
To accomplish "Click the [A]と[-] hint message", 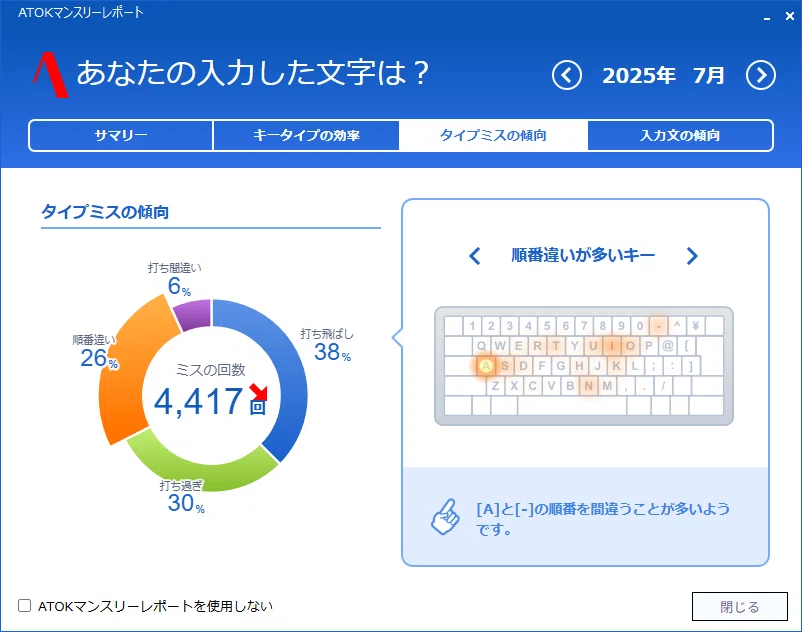I will (x=603, y=518).
